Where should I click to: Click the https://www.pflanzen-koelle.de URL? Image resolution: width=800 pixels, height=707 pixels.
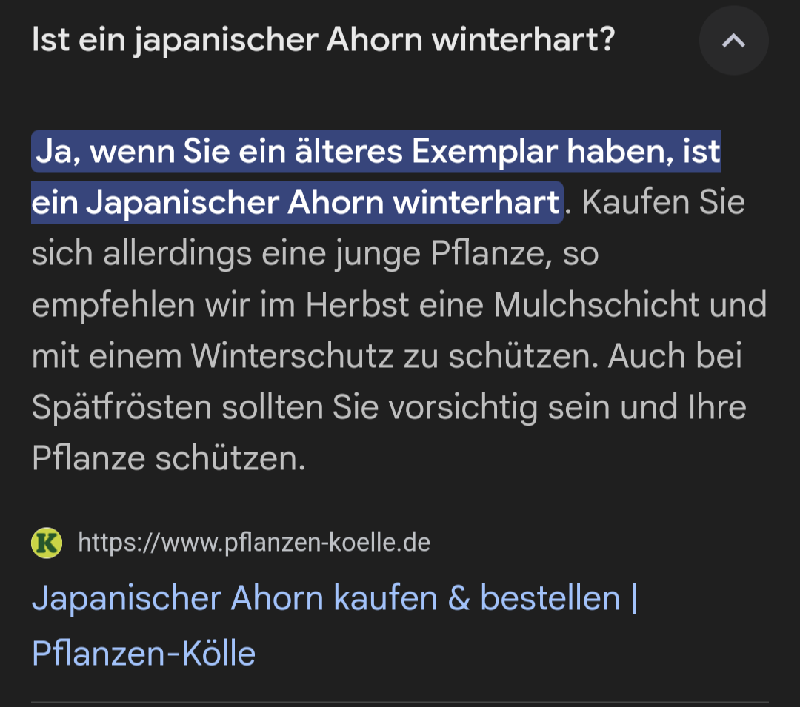(x=254, y=543)
